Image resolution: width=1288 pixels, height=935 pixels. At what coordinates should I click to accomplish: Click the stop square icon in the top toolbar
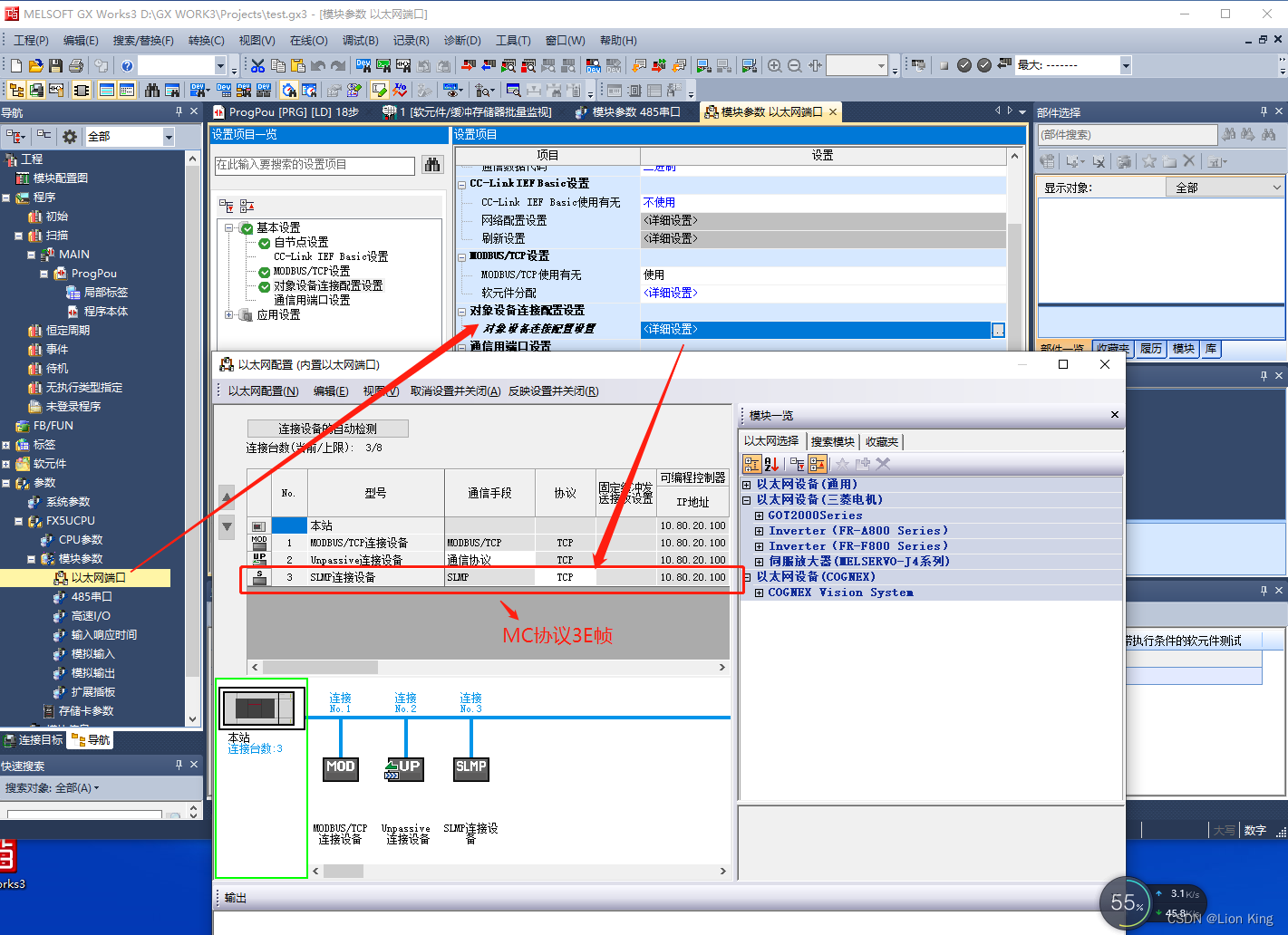coord(944,65)
